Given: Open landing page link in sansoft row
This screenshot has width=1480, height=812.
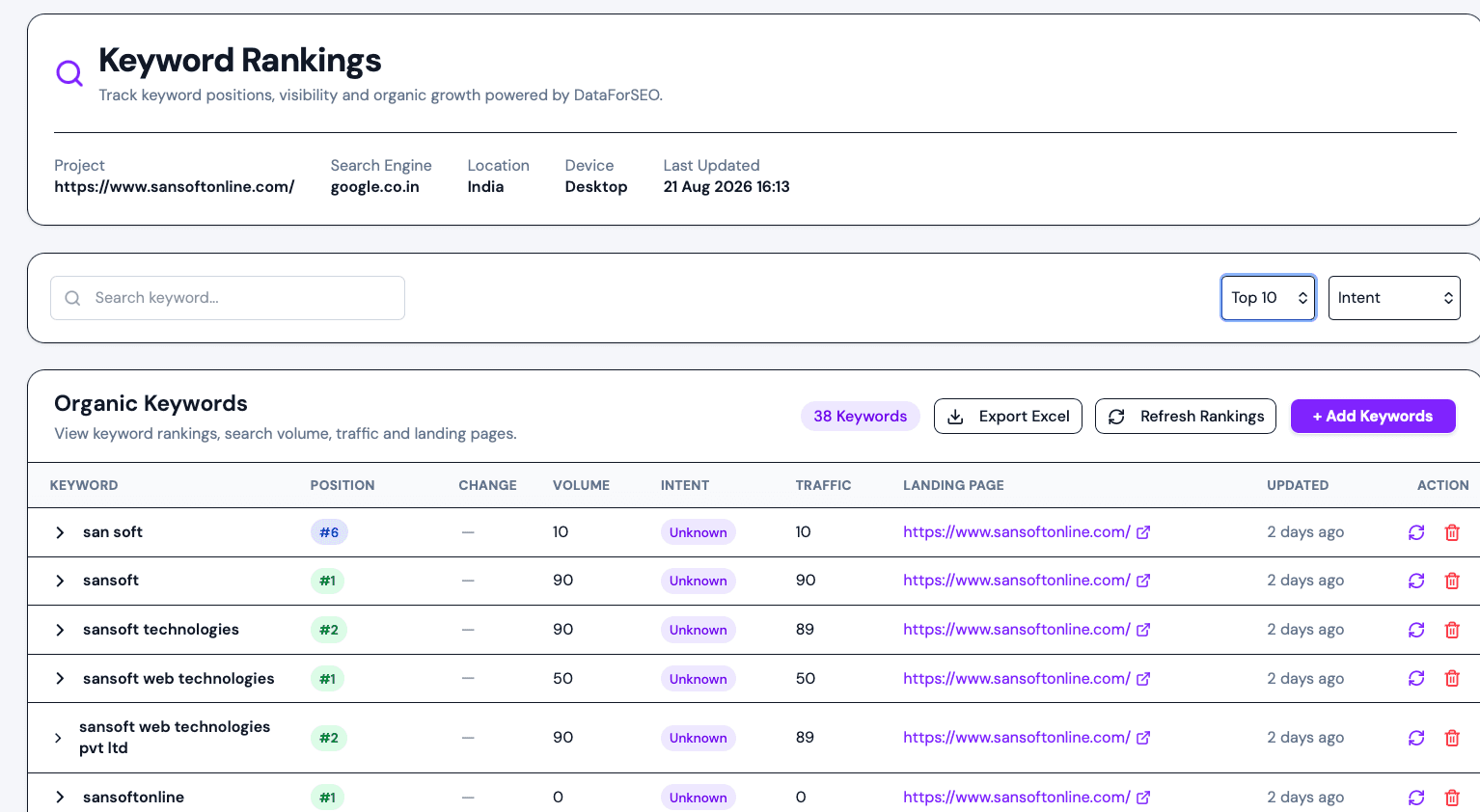Looking at the screenshot, I should coord(1016,581).
